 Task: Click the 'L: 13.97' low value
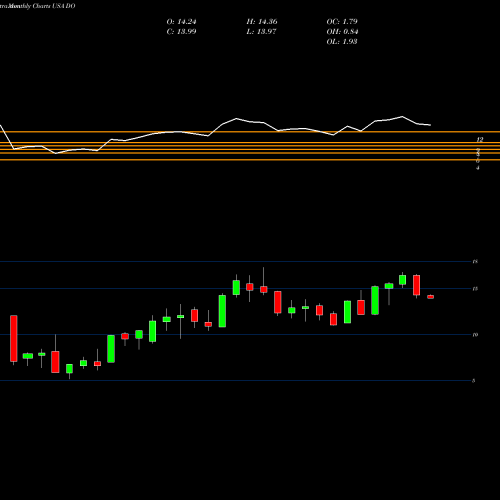261,32
